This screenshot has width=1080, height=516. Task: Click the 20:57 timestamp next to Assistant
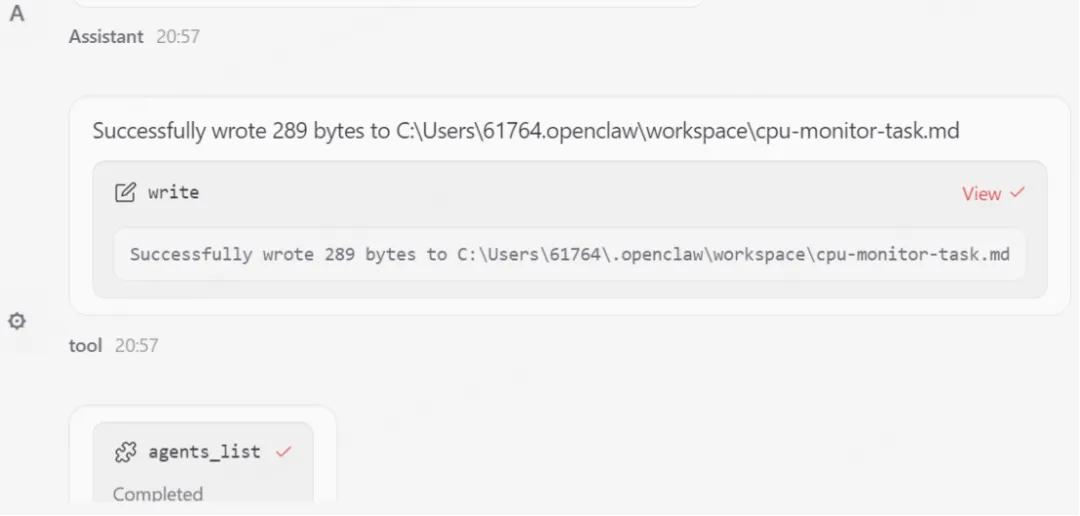[178, 37]
